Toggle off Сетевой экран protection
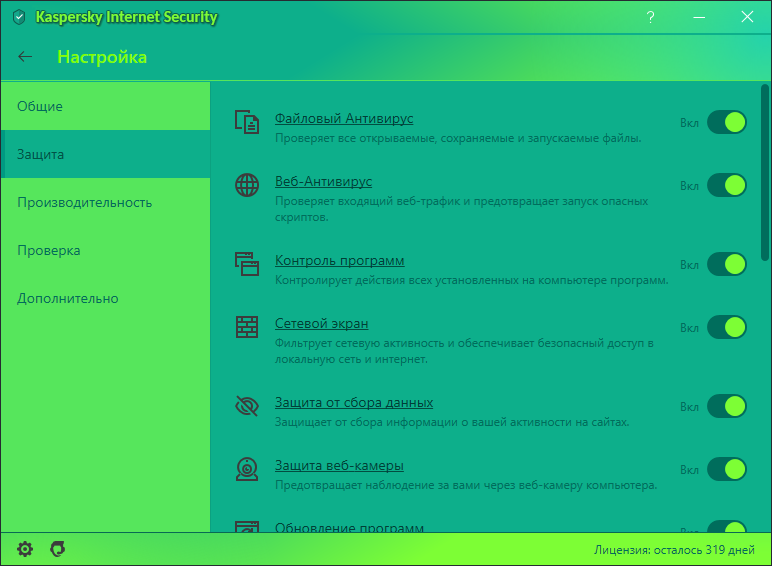 (727, 327)
